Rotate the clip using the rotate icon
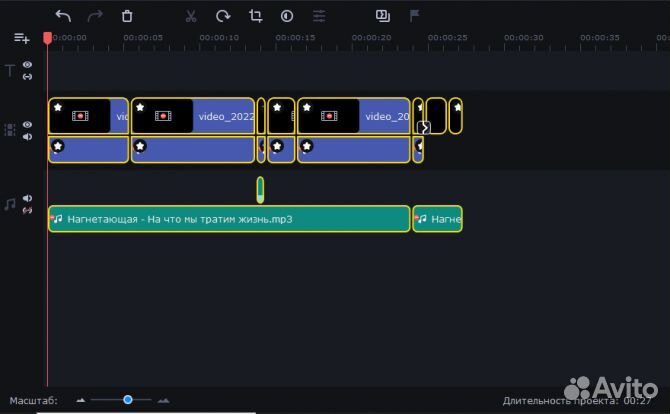Viewport: 670px width, 414px height. point(223,16)
